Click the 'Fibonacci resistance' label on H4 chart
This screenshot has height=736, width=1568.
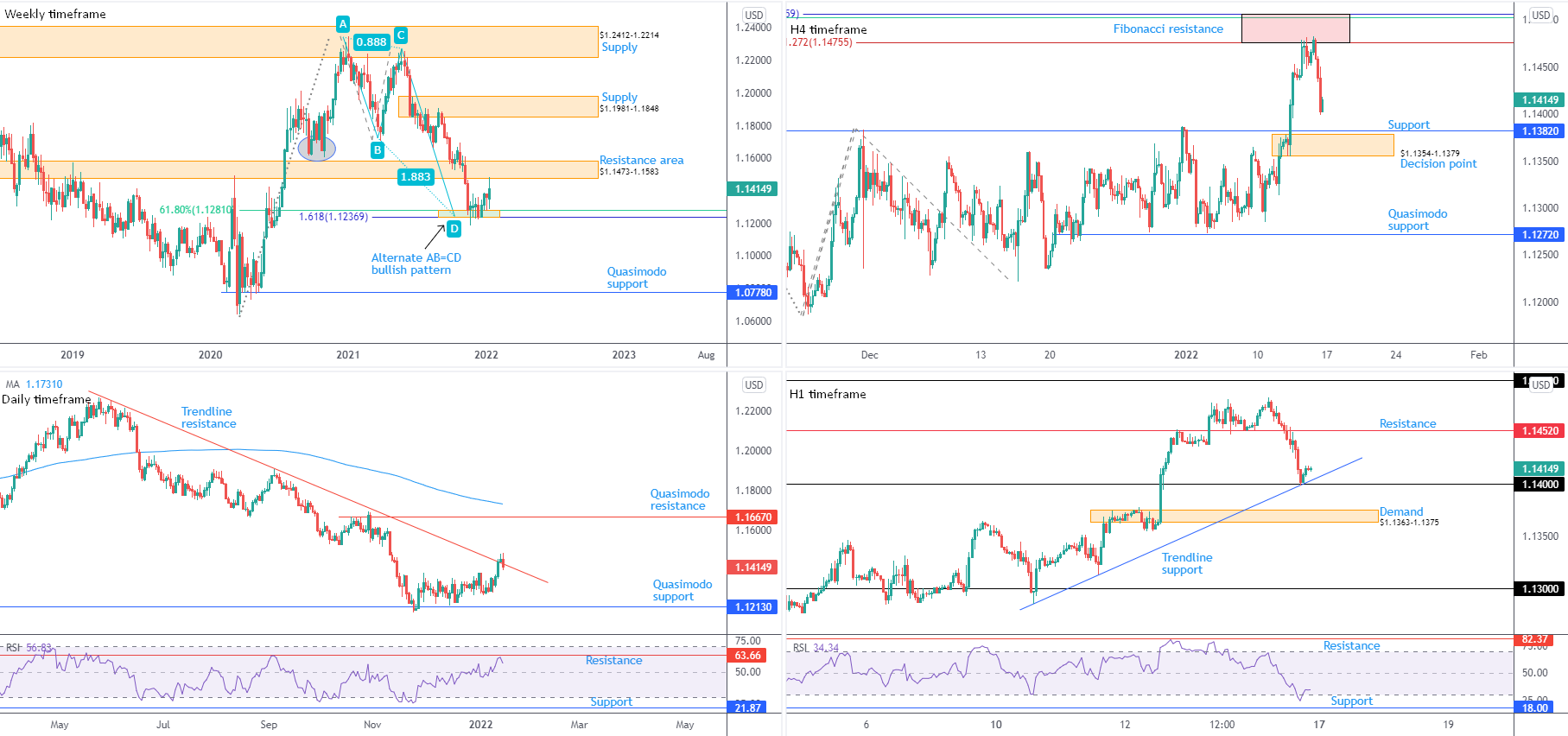[1168, 29]
